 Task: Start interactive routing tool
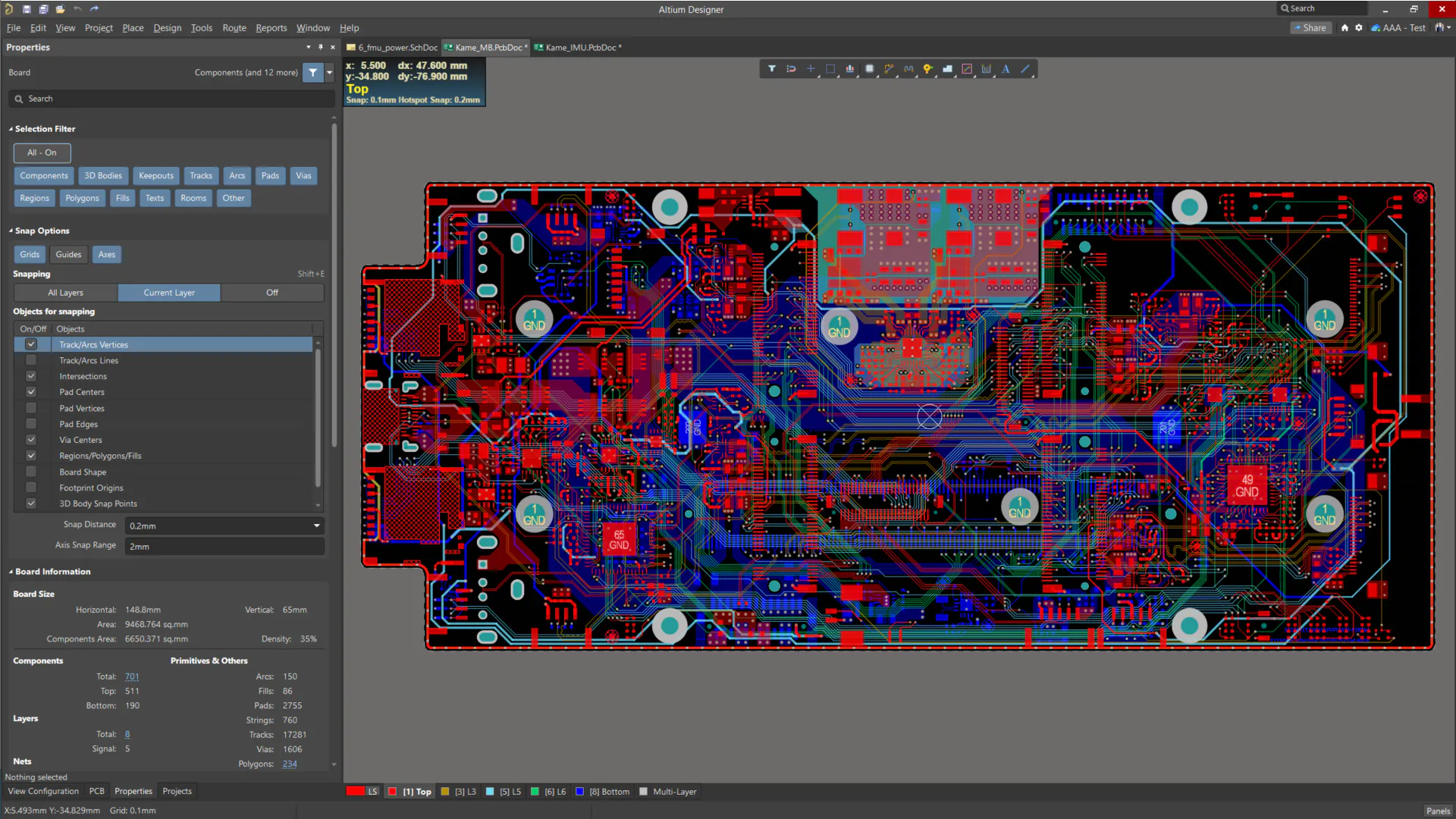tap(889, 69)
